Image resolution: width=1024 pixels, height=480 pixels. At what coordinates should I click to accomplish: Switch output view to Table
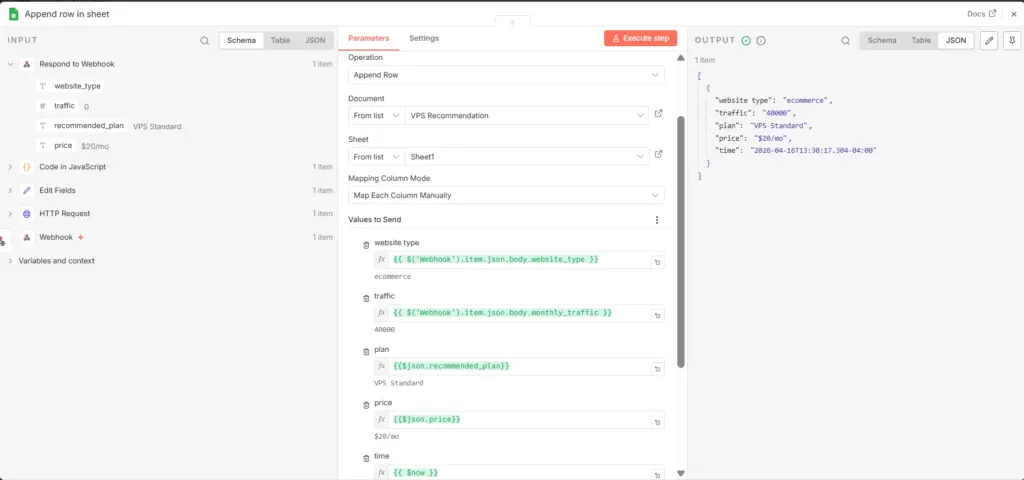pos(921,40)
